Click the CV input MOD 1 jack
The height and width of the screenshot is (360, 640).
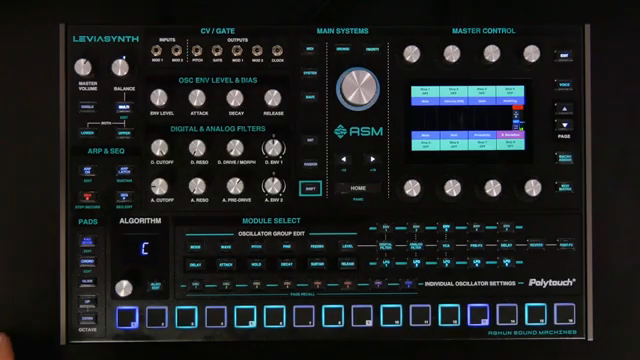(x=156, y=51)
